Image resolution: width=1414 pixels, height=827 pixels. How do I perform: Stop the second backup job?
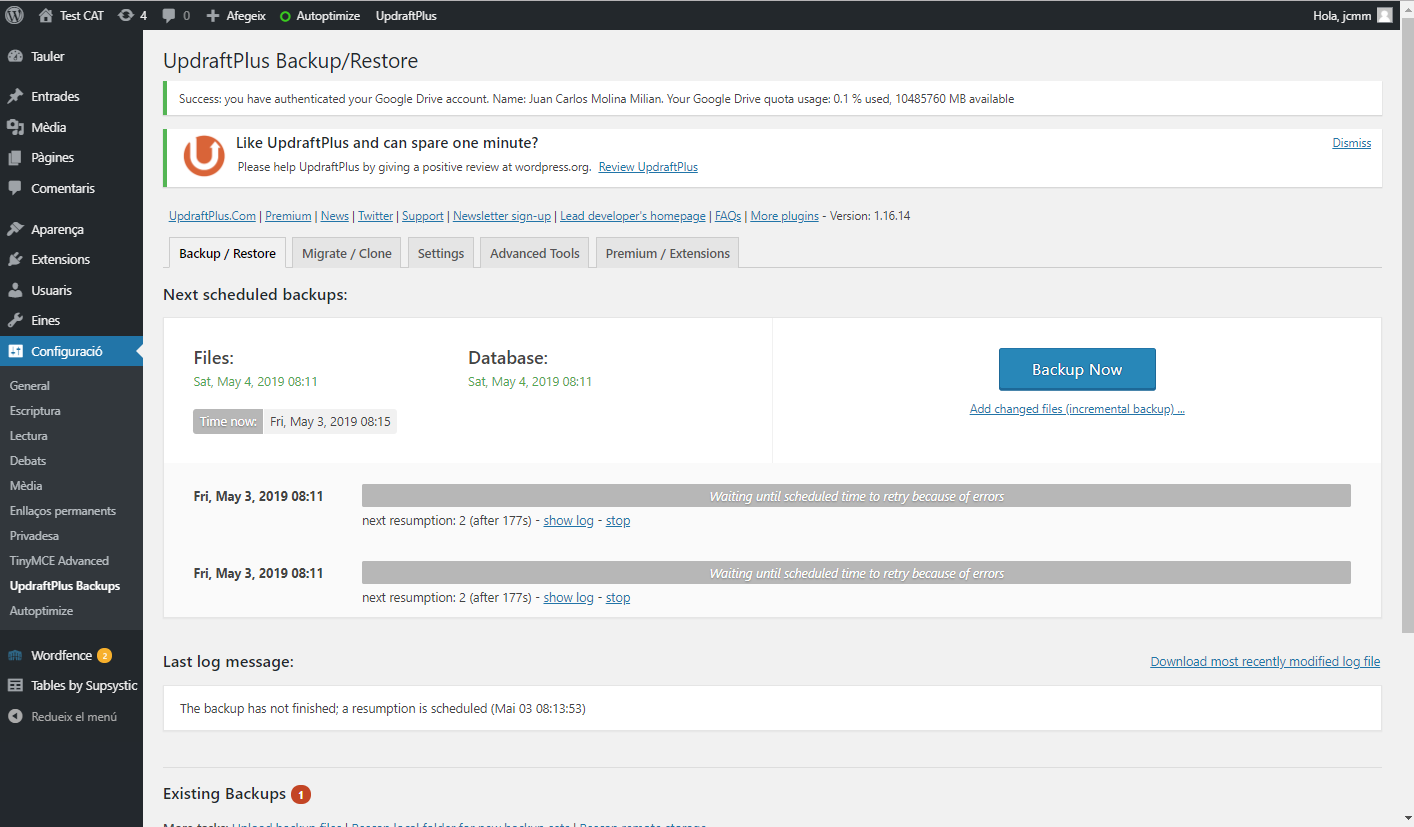point(618,597)
